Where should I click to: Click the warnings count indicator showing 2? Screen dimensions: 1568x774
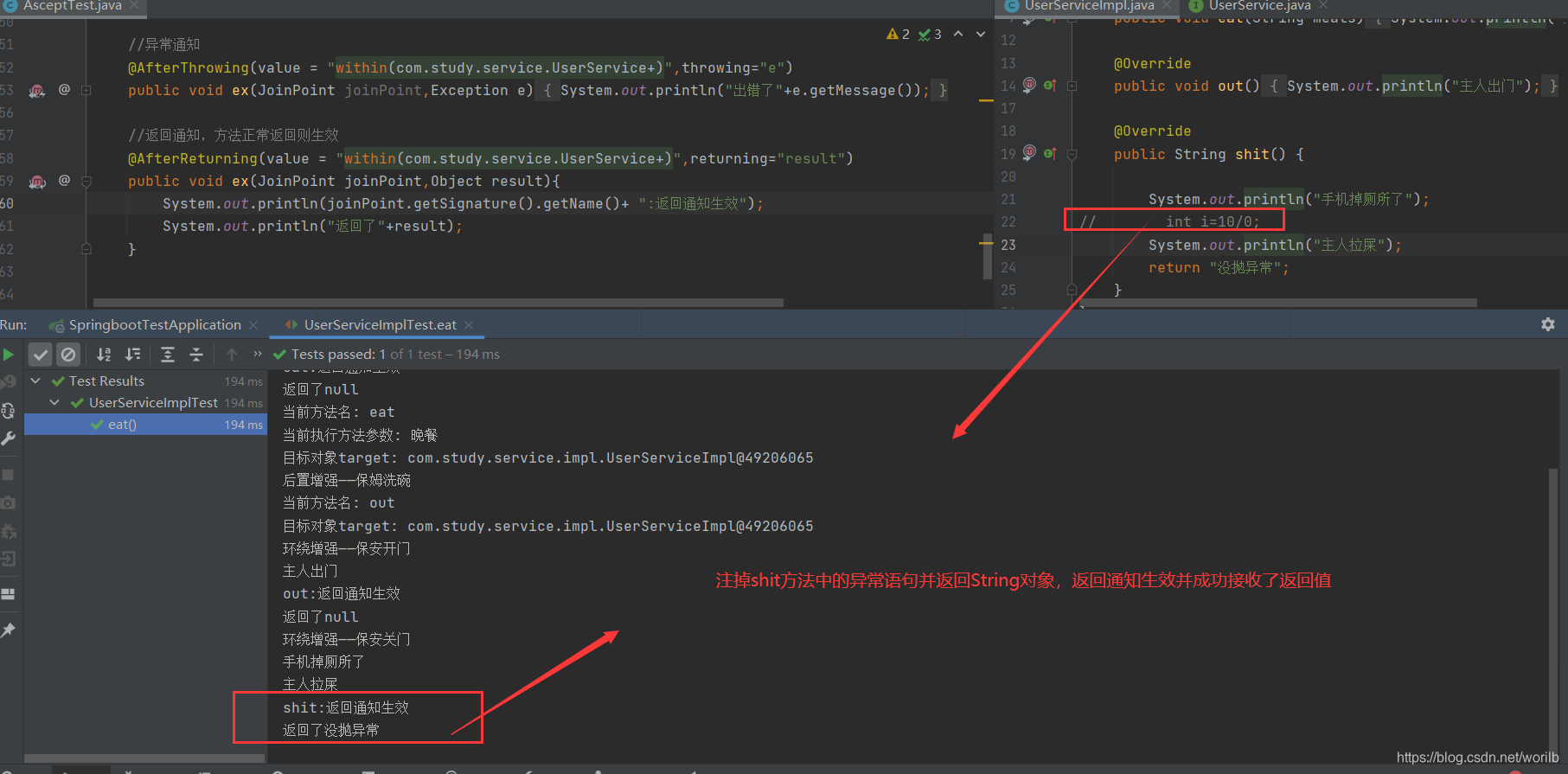898,34
